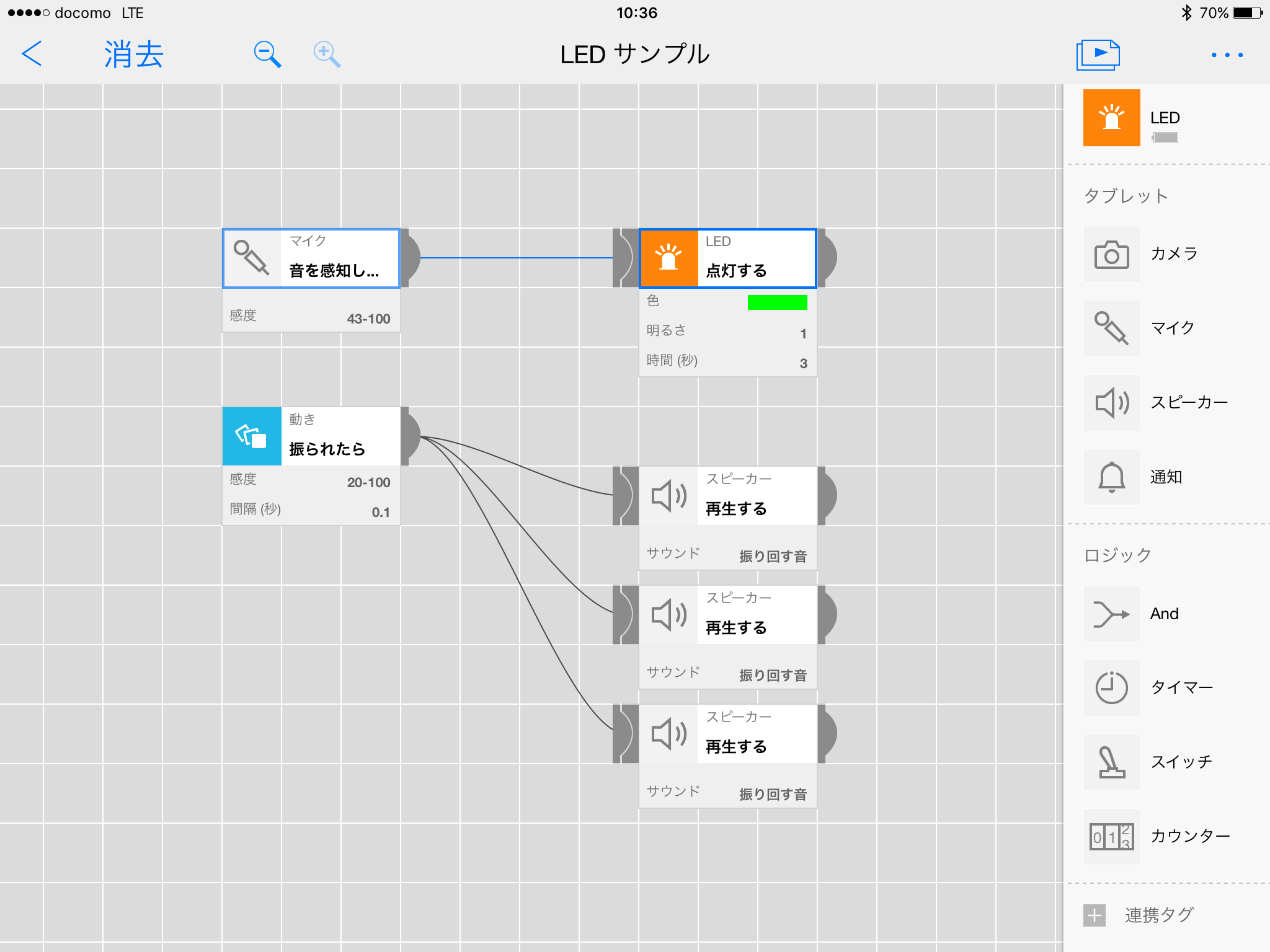Tap the green LED color swatch
The width and height of the screenshot is (1270, 952).
[777, 302]
